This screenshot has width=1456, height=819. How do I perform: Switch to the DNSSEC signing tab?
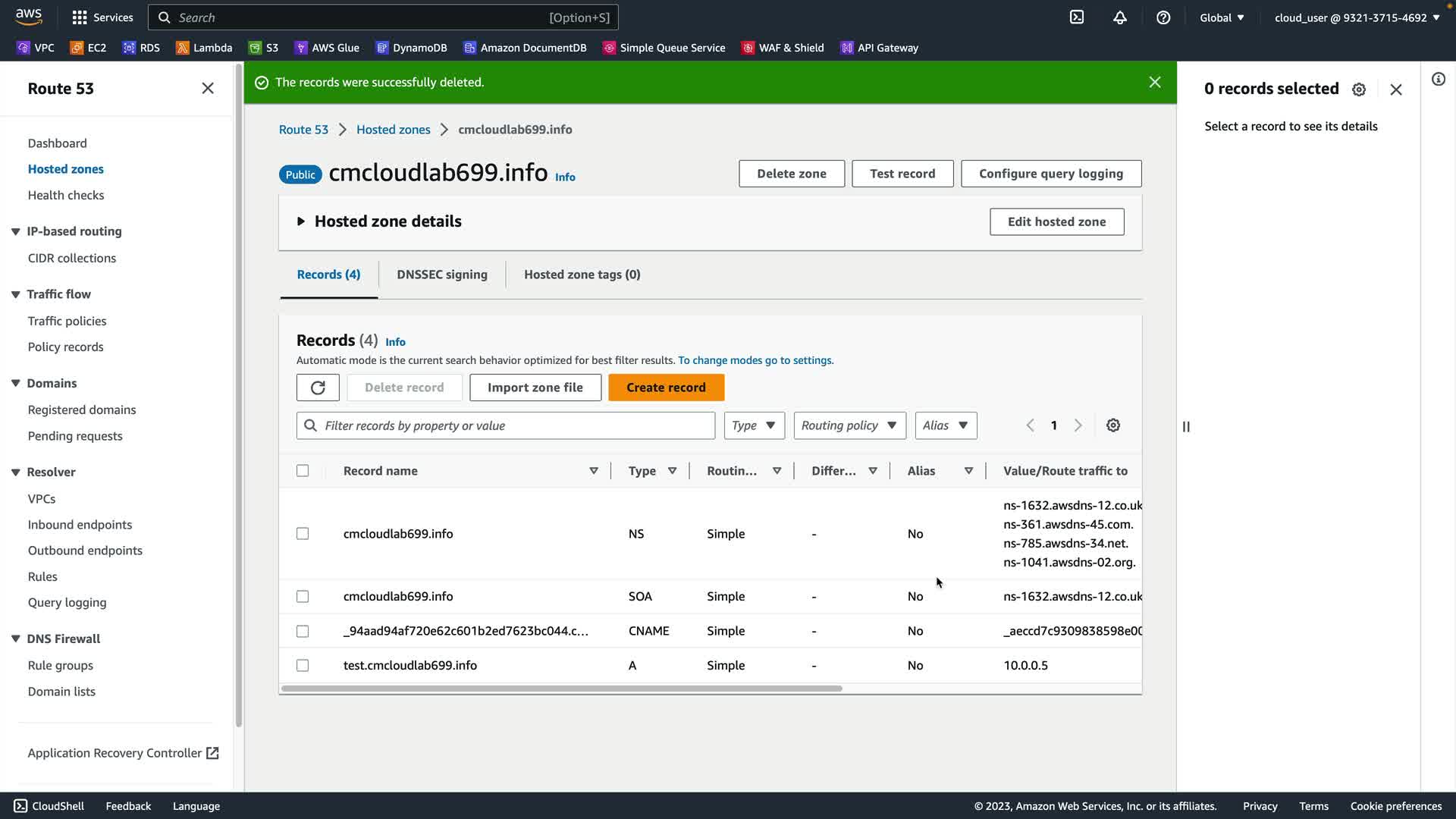[442, 275]
